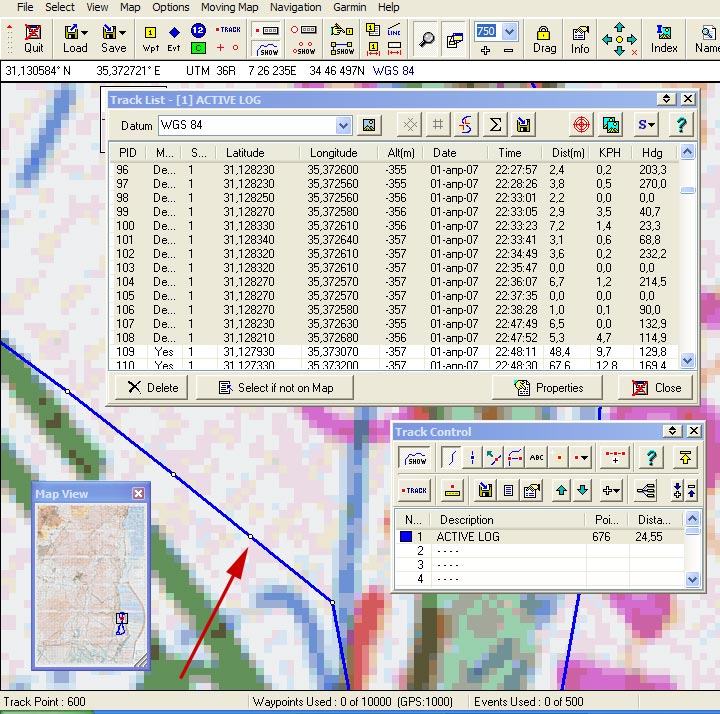Click the Select if not on Map button
This screenshot has width=720, height=714.
275,388
